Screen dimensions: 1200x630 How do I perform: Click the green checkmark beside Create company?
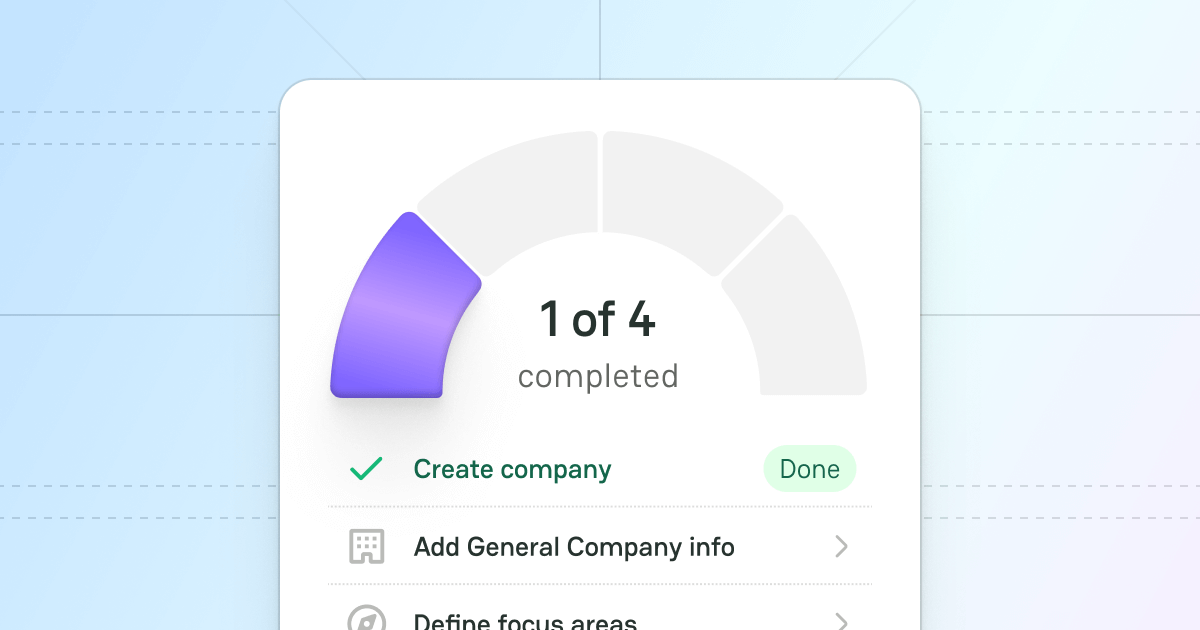click(366, 469)
